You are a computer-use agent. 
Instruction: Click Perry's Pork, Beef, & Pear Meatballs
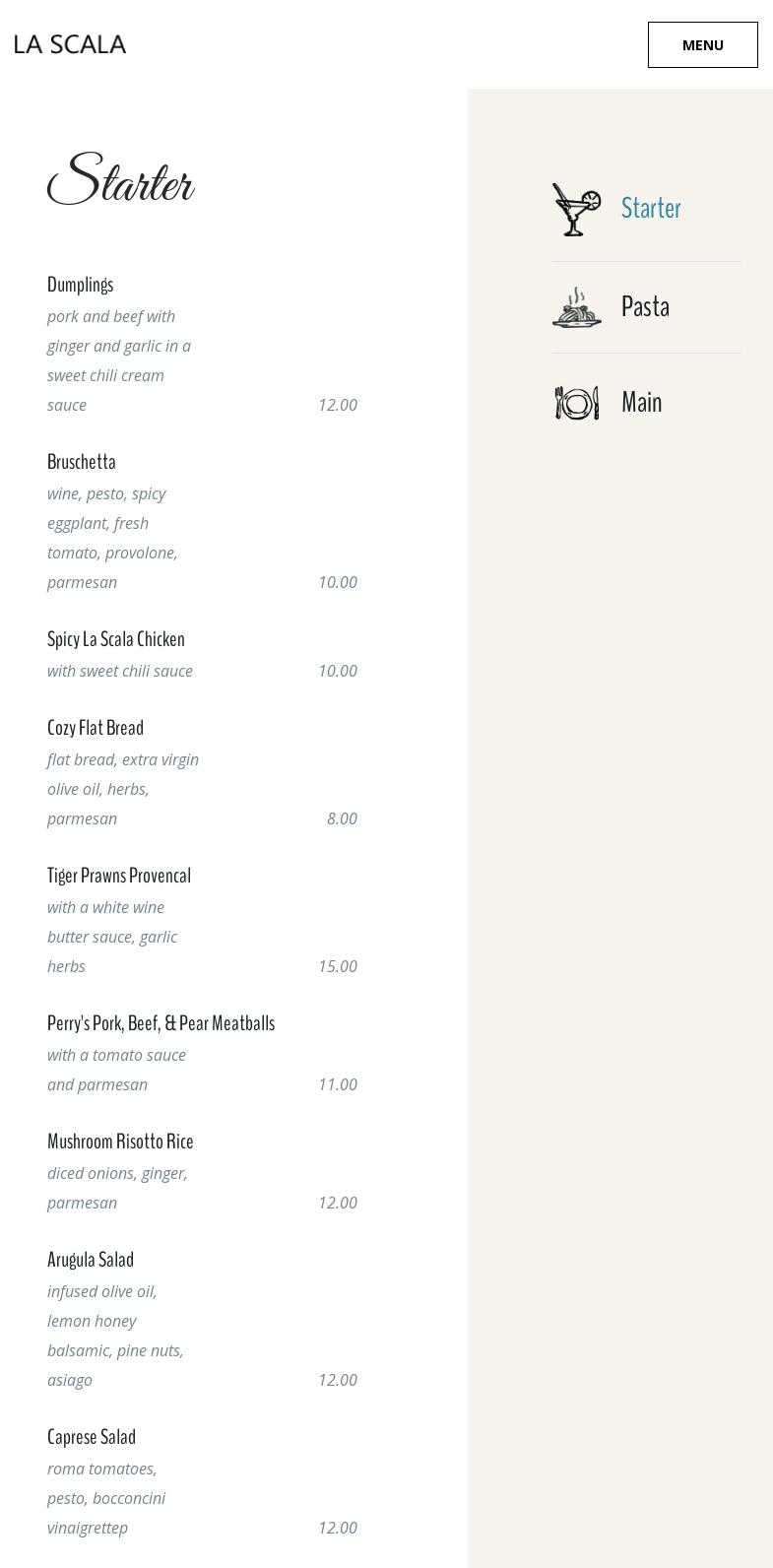pos(161,1023)
